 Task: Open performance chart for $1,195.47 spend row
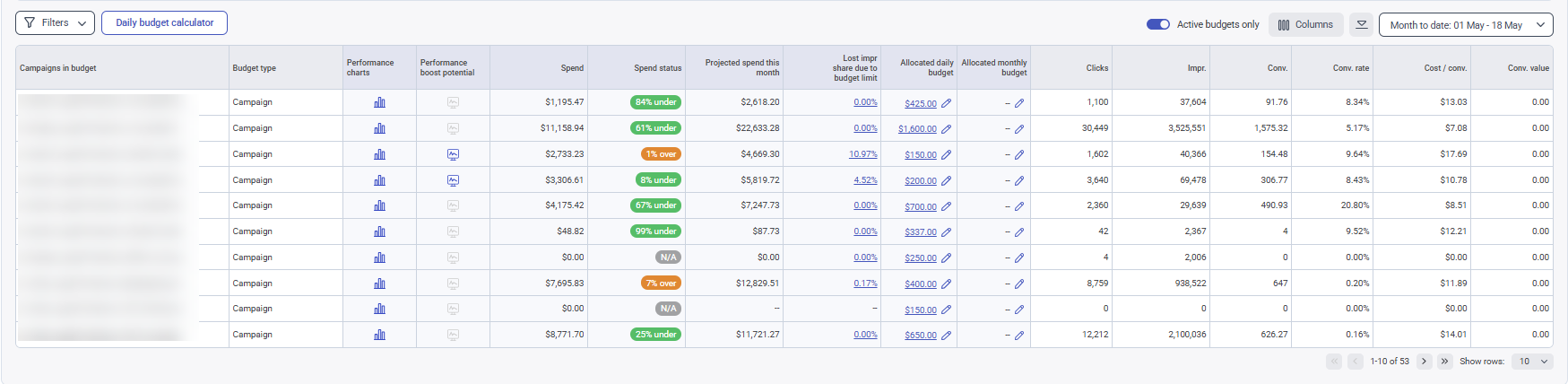tap(379, 102)
